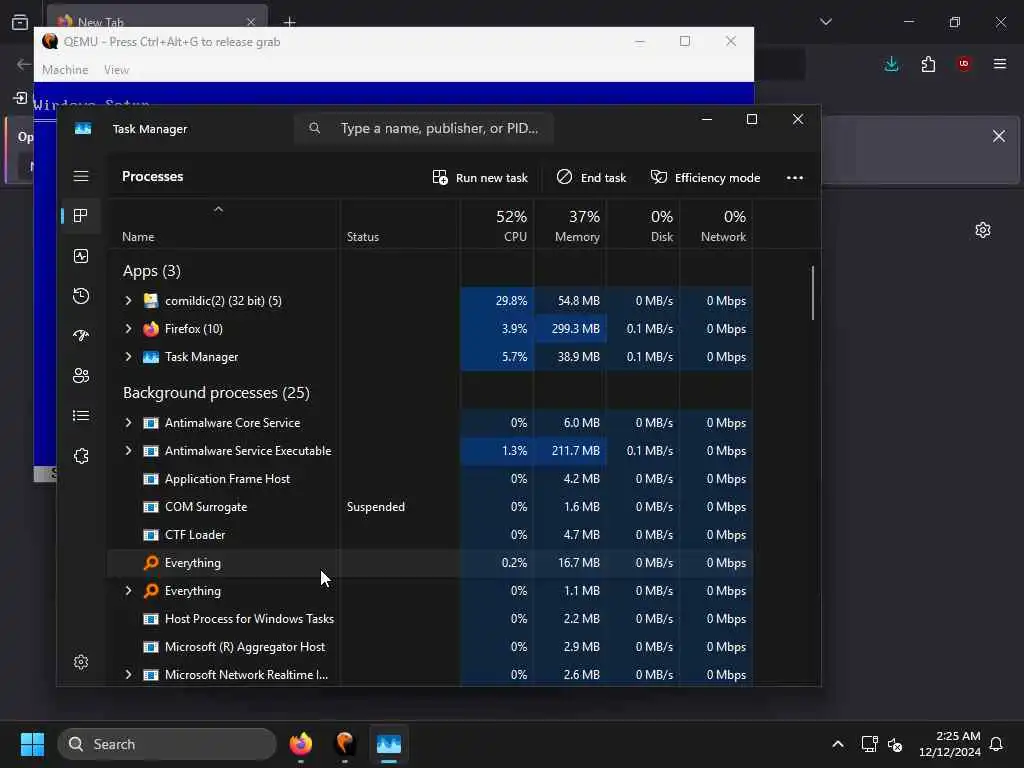
Task: Open the new tab page settings gear
Action: (983, 230)
